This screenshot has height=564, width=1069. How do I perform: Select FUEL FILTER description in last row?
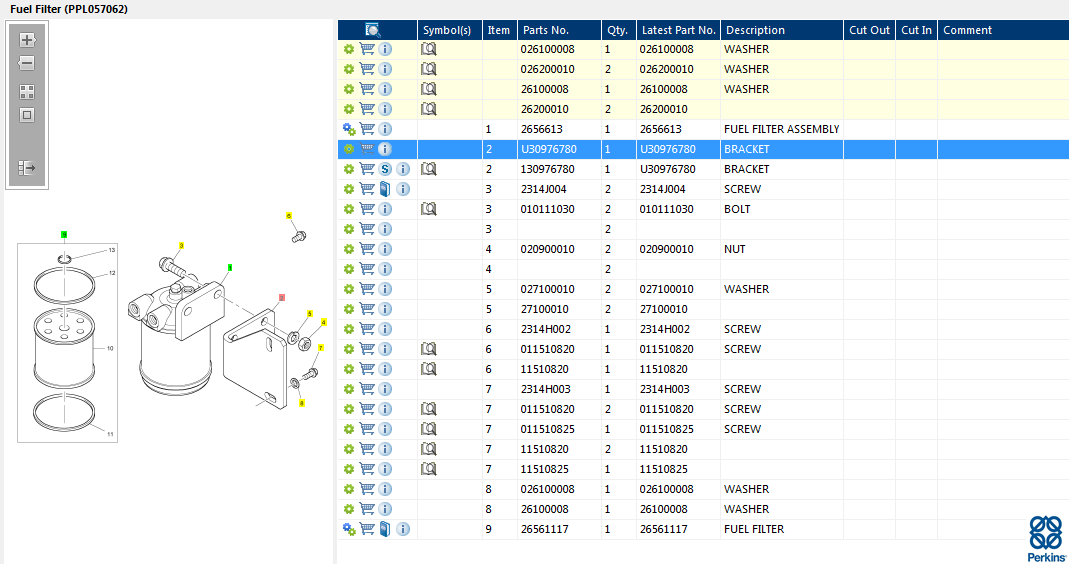754,529
